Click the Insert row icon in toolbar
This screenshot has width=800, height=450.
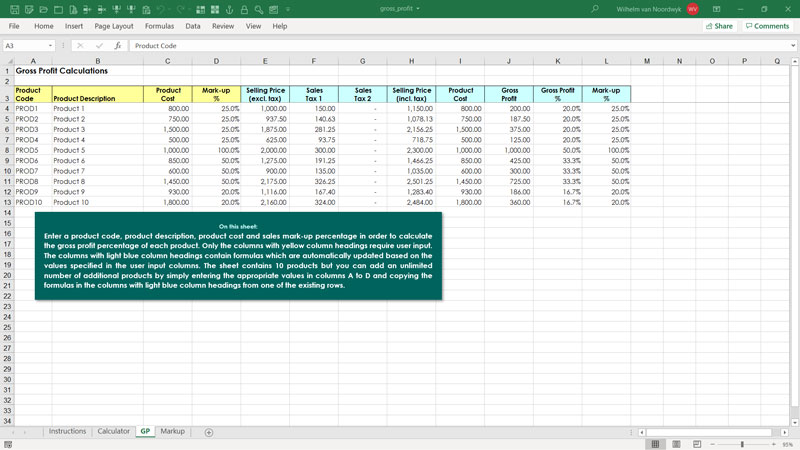pyautogui.click(x=88, y=10)
